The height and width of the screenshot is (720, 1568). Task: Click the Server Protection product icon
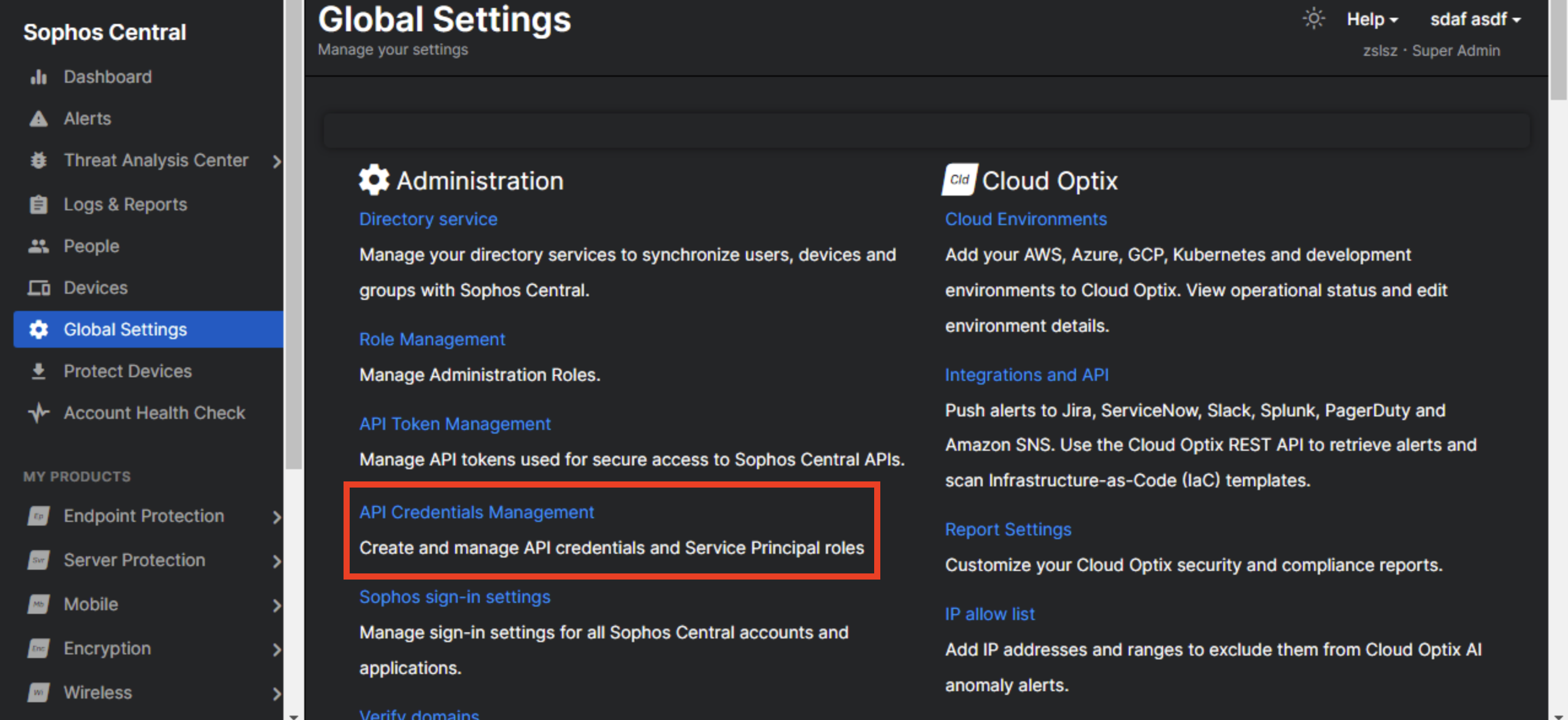pyautogui.click(x=39, y=561)
